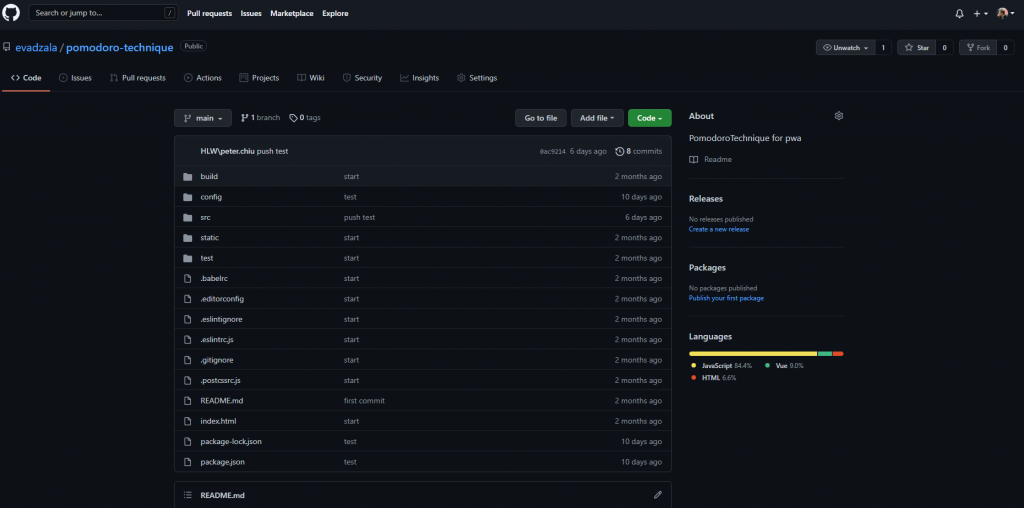The height and width of the screenshot is (508, 1024).
Task: Switch to the repository Pull requests tab
Action: click(x=138, y=78)
